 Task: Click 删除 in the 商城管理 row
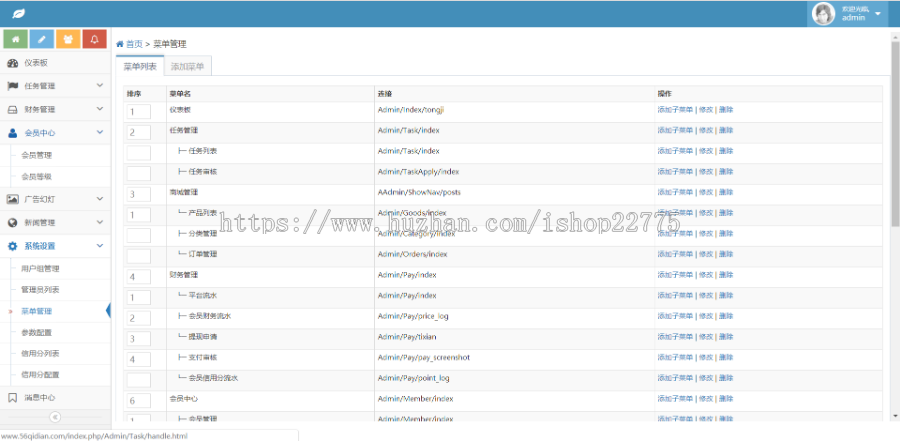(x=726, y=192)
